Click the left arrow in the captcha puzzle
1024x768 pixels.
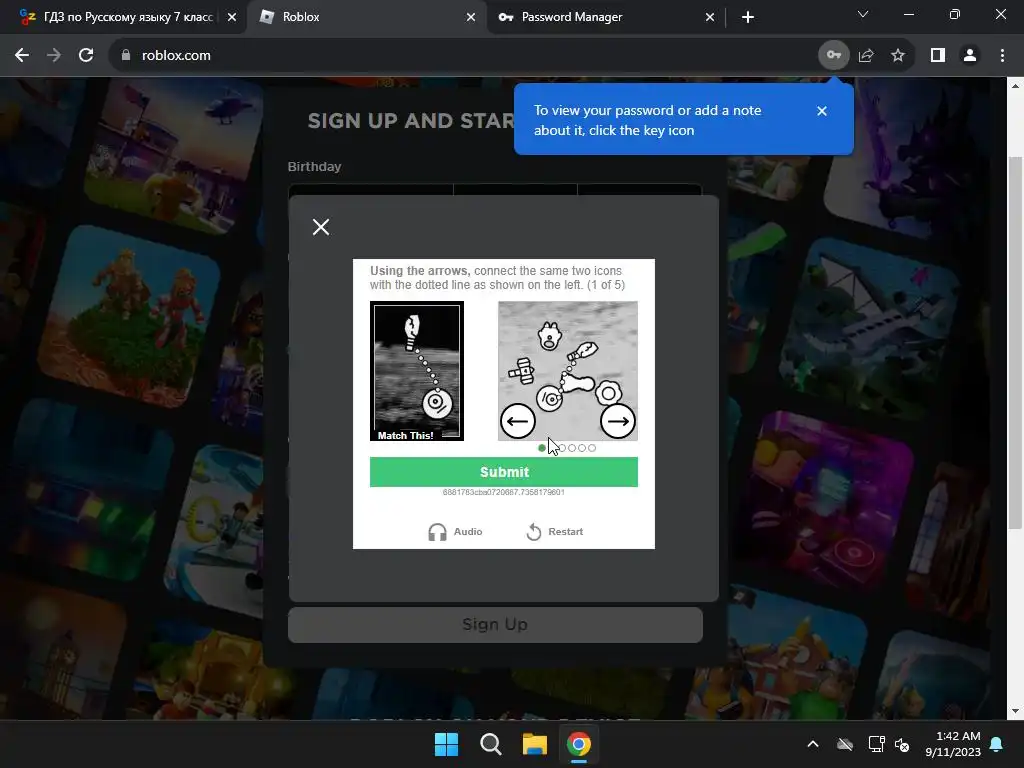click(518, 421)
